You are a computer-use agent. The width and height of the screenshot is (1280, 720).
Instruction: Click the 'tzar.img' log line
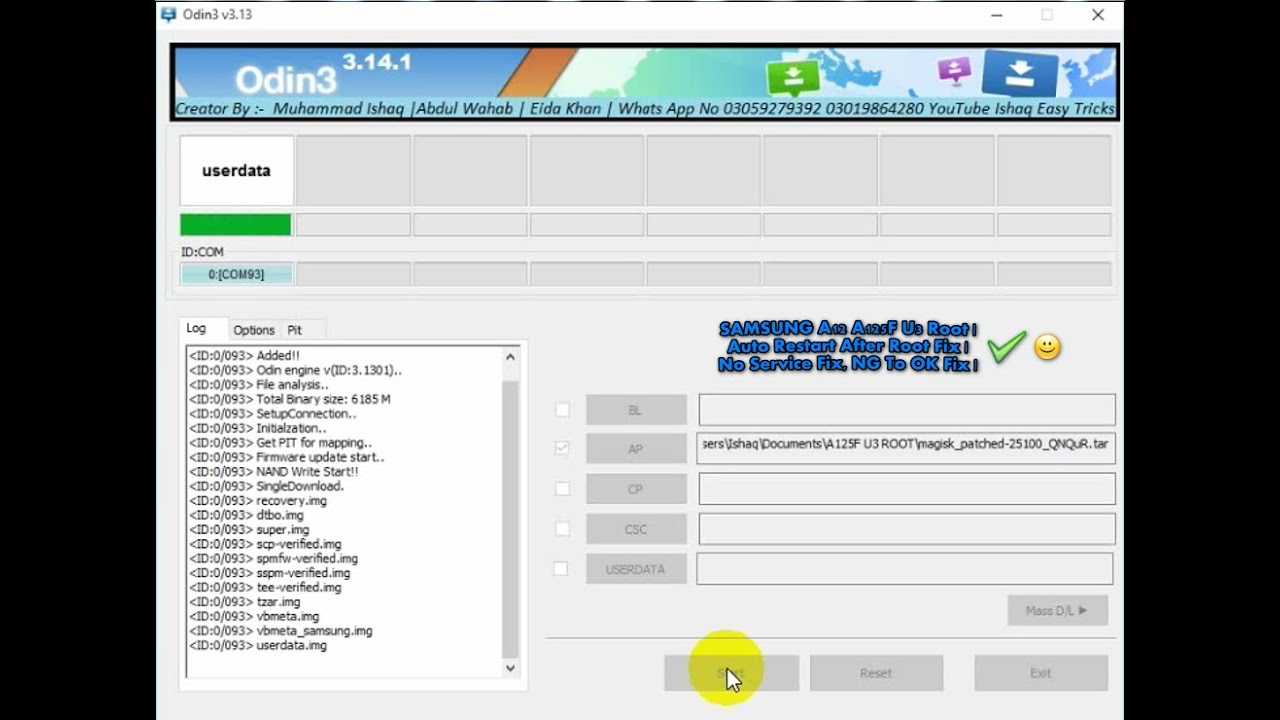point(245,602)
